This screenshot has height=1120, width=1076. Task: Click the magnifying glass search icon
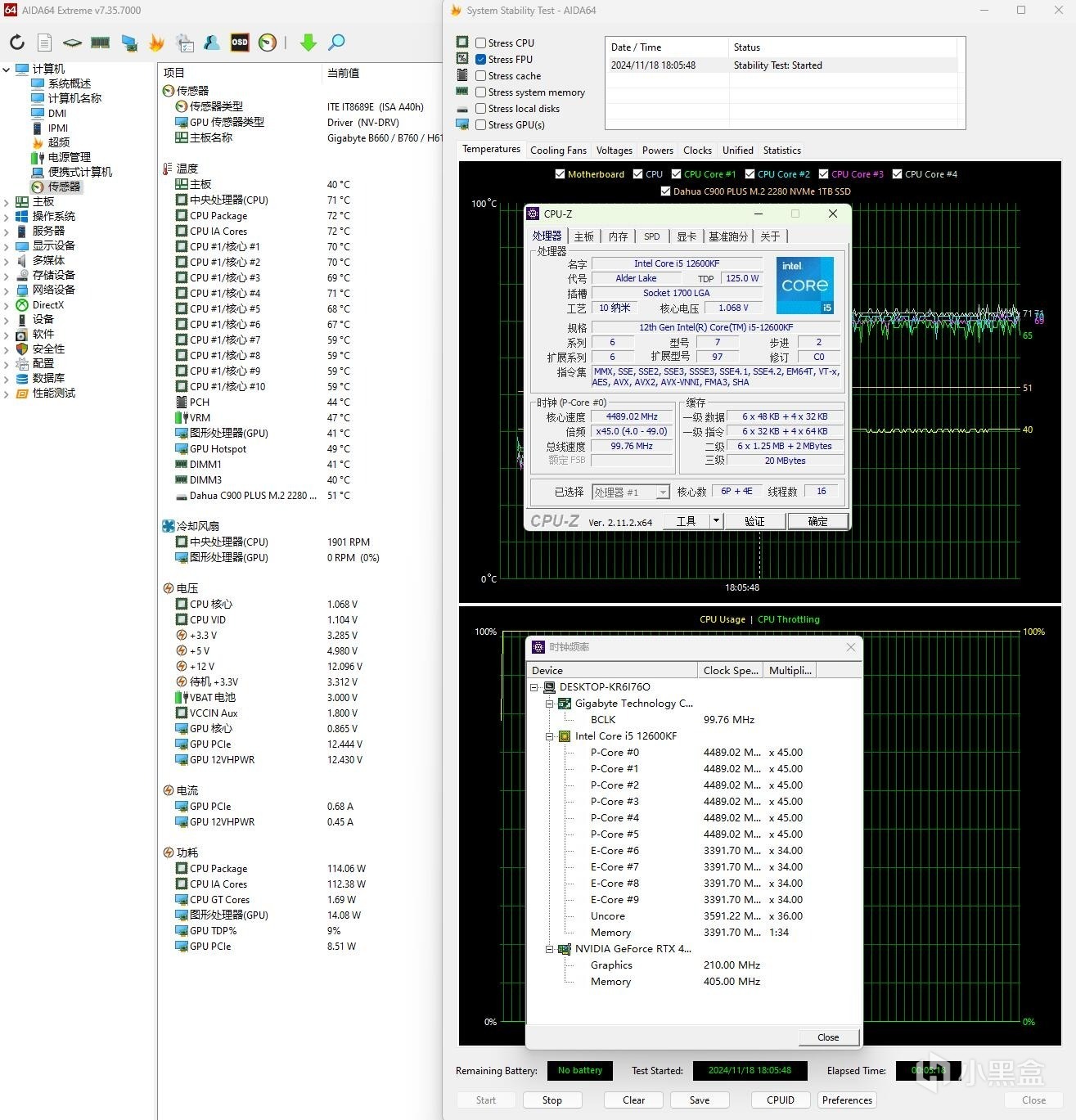[x=336, y=43]
